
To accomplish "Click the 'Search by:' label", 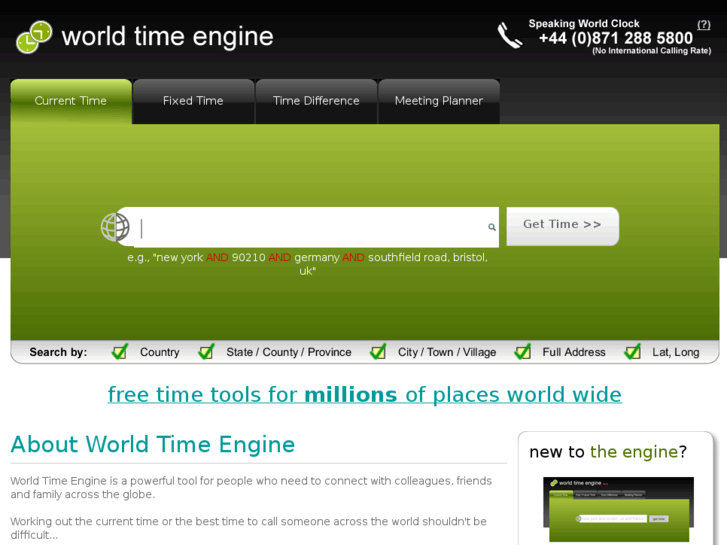I will [x=58, y=352].
